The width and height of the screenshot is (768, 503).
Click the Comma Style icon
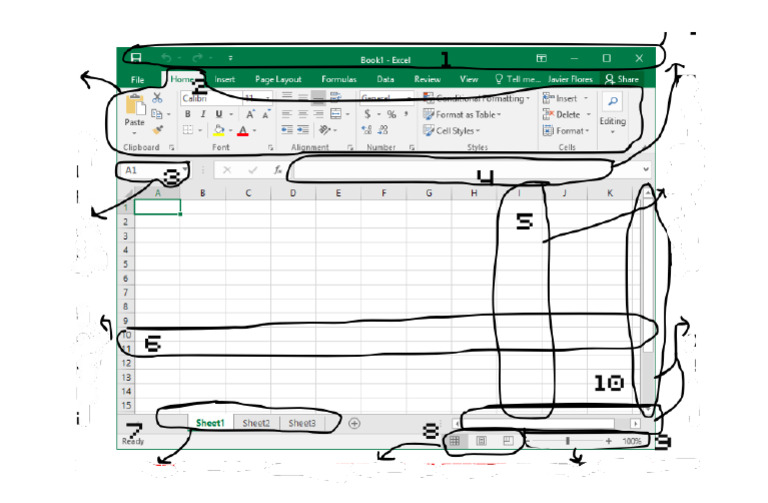pyautogui.click(x=406, y=114)
